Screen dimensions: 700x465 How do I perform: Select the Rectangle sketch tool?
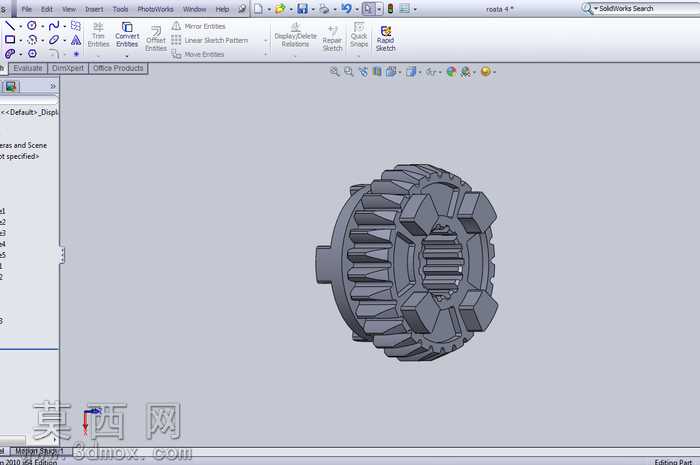10,40
